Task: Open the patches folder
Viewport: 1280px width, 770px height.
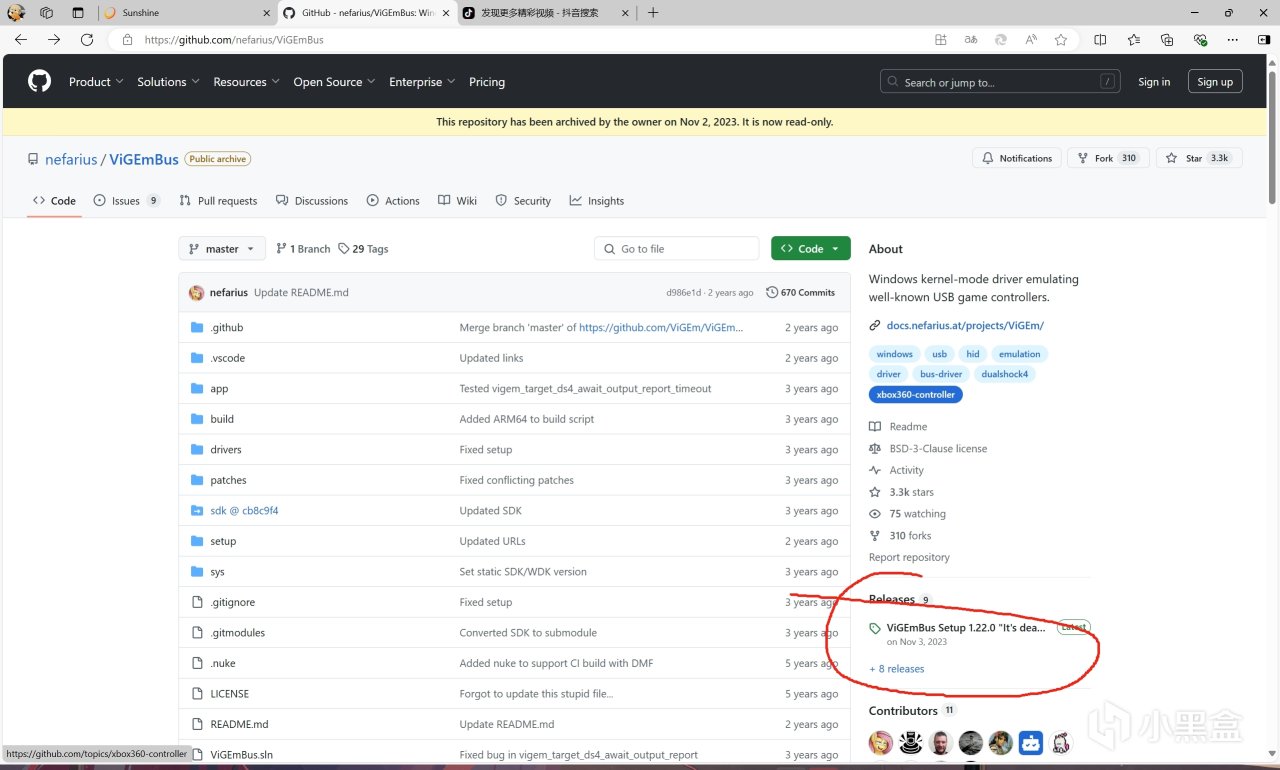Action: (228, 480)
